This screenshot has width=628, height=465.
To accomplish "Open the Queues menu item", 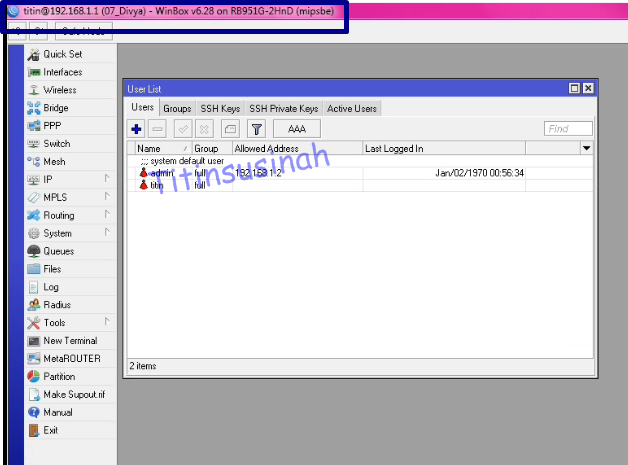I will [x=70, y=251].
